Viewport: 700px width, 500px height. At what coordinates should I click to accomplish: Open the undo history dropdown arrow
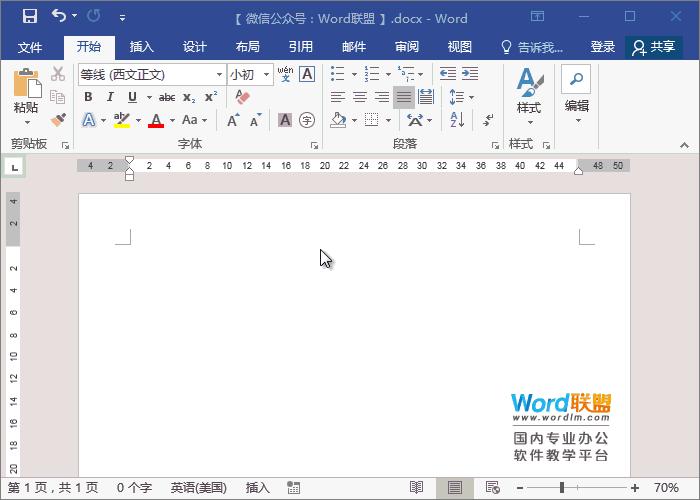point(75,16)
